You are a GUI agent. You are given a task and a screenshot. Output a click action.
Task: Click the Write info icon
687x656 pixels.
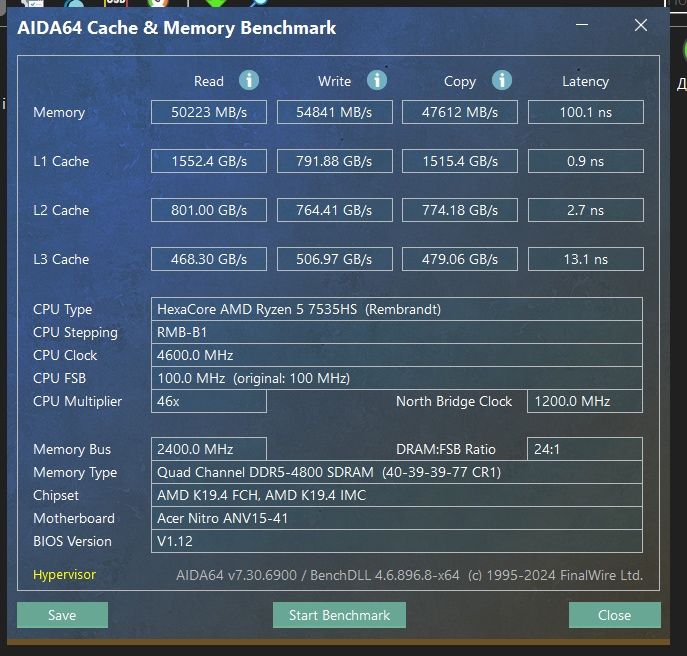pos(377,80)
